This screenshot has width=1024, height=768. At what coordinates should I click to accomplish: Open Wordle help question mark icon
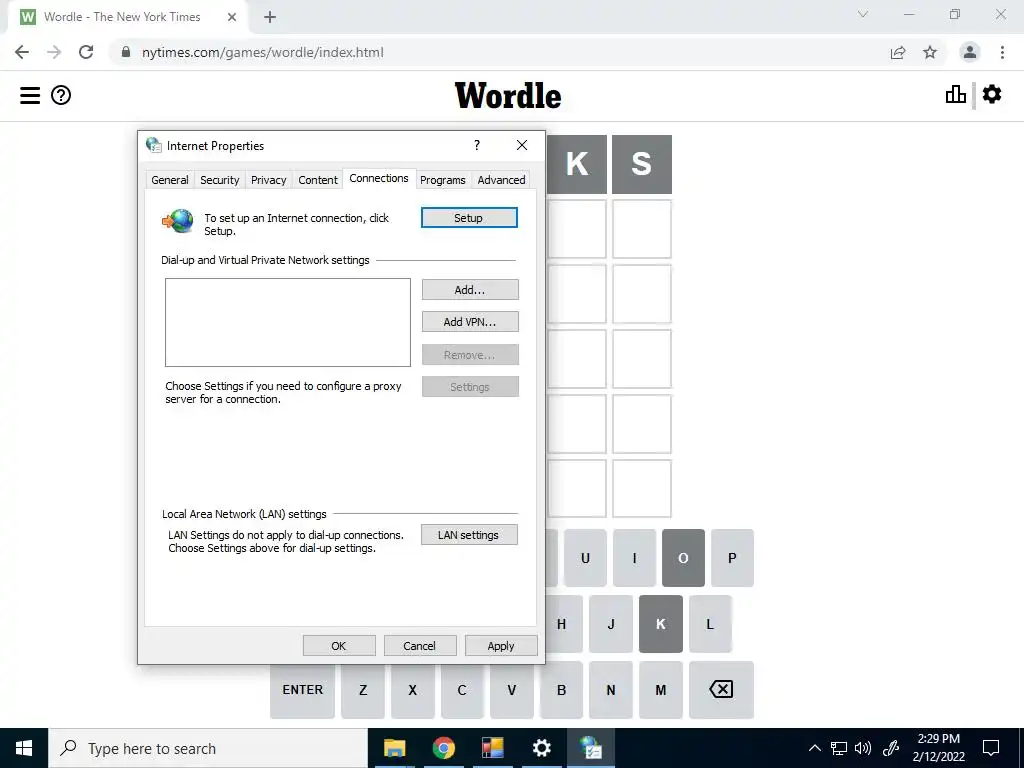pyautogui.click(x=61, y=95)
